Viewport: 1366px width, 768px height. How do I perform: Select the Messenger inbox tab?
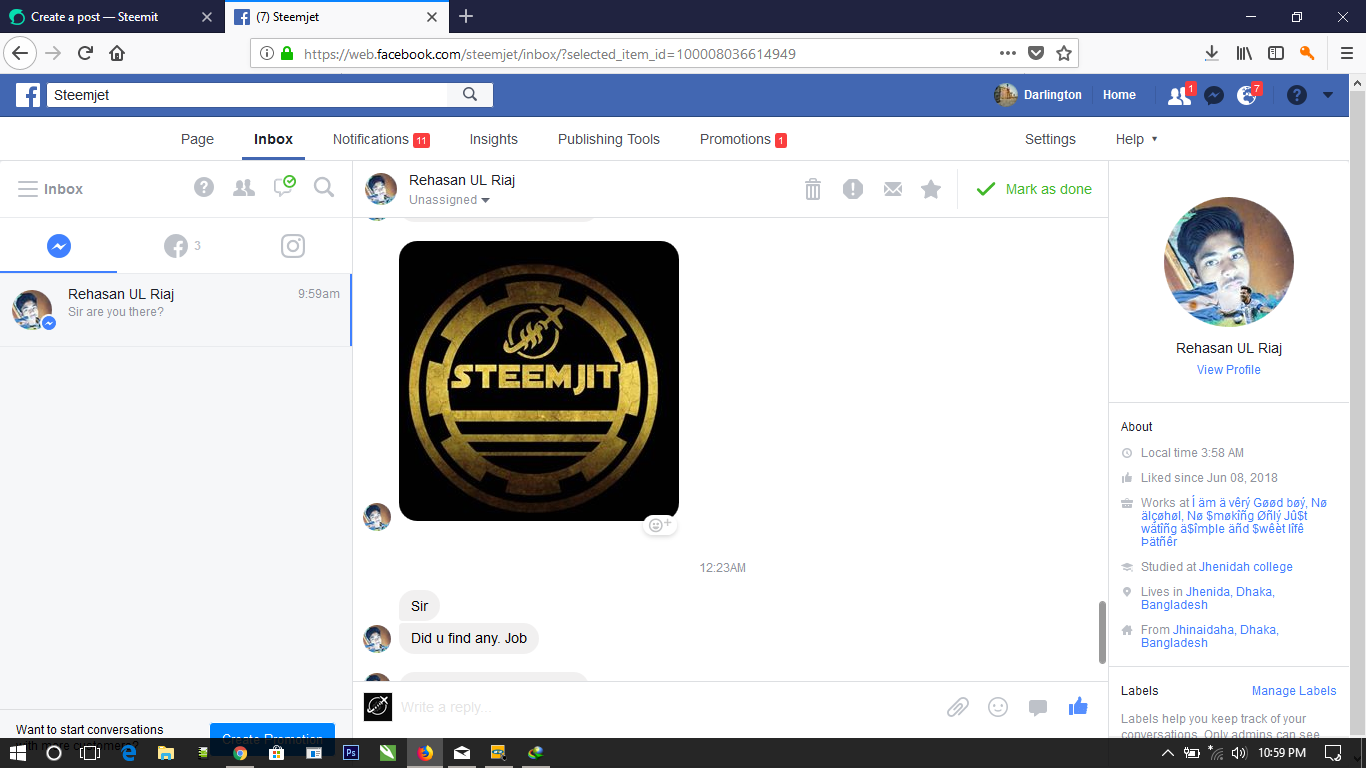click(x=59, y=246)
